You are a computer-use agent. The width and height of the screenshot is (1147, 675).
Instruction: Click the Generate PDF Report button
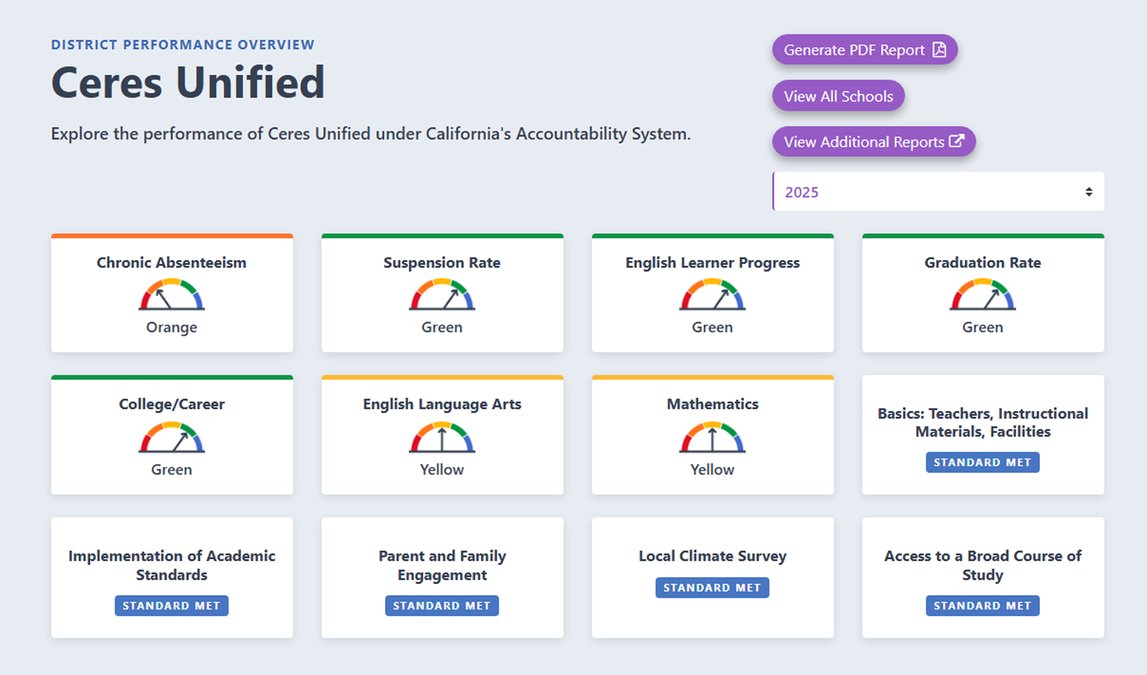(x=864, y=50)
